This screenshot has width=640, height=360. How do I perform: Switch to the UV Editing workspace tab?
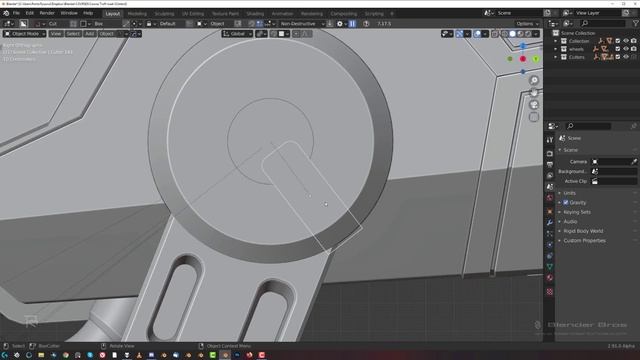pos(193,13)
